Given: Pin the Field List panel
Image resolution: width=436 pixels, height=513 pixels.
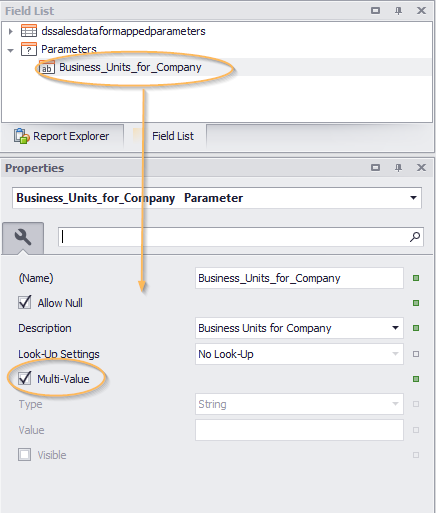Looking at the screenshot, I should click(398, 11).
